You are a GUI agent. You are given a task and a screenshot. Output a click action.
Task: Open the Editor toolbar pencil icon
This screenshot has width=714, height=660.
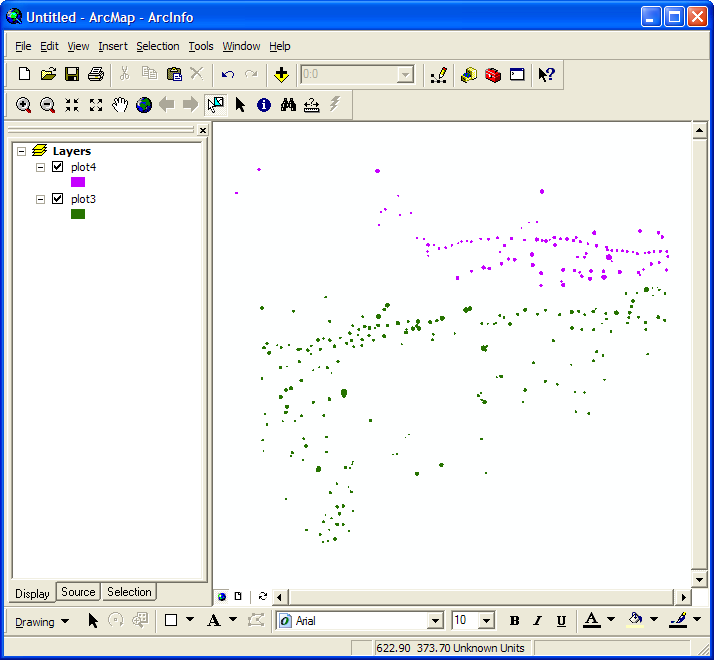click(439, 75)
